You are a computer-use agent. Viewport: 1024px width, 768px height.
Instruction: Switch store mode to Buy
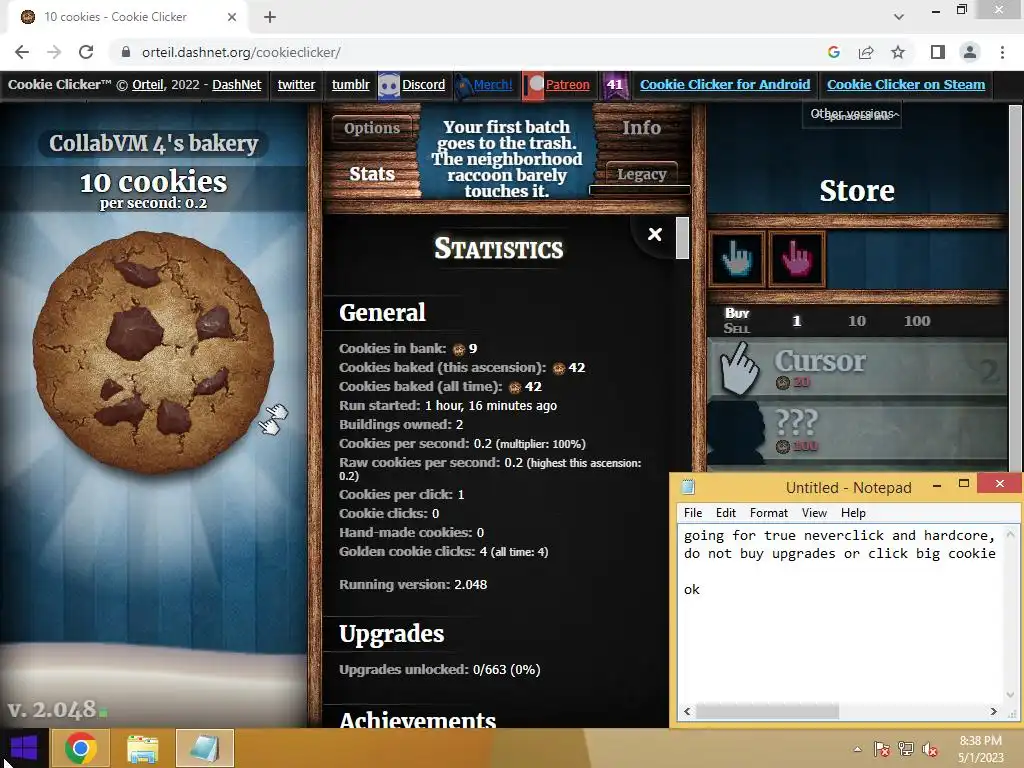tap(737, 313)
